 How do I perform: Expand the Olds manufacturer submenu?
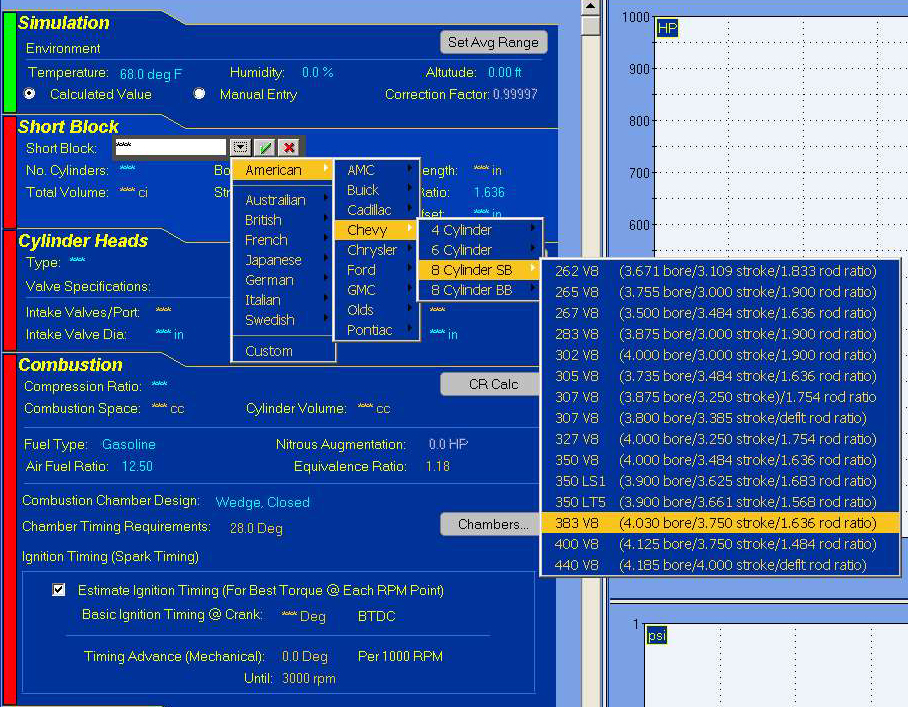[376, 310]
